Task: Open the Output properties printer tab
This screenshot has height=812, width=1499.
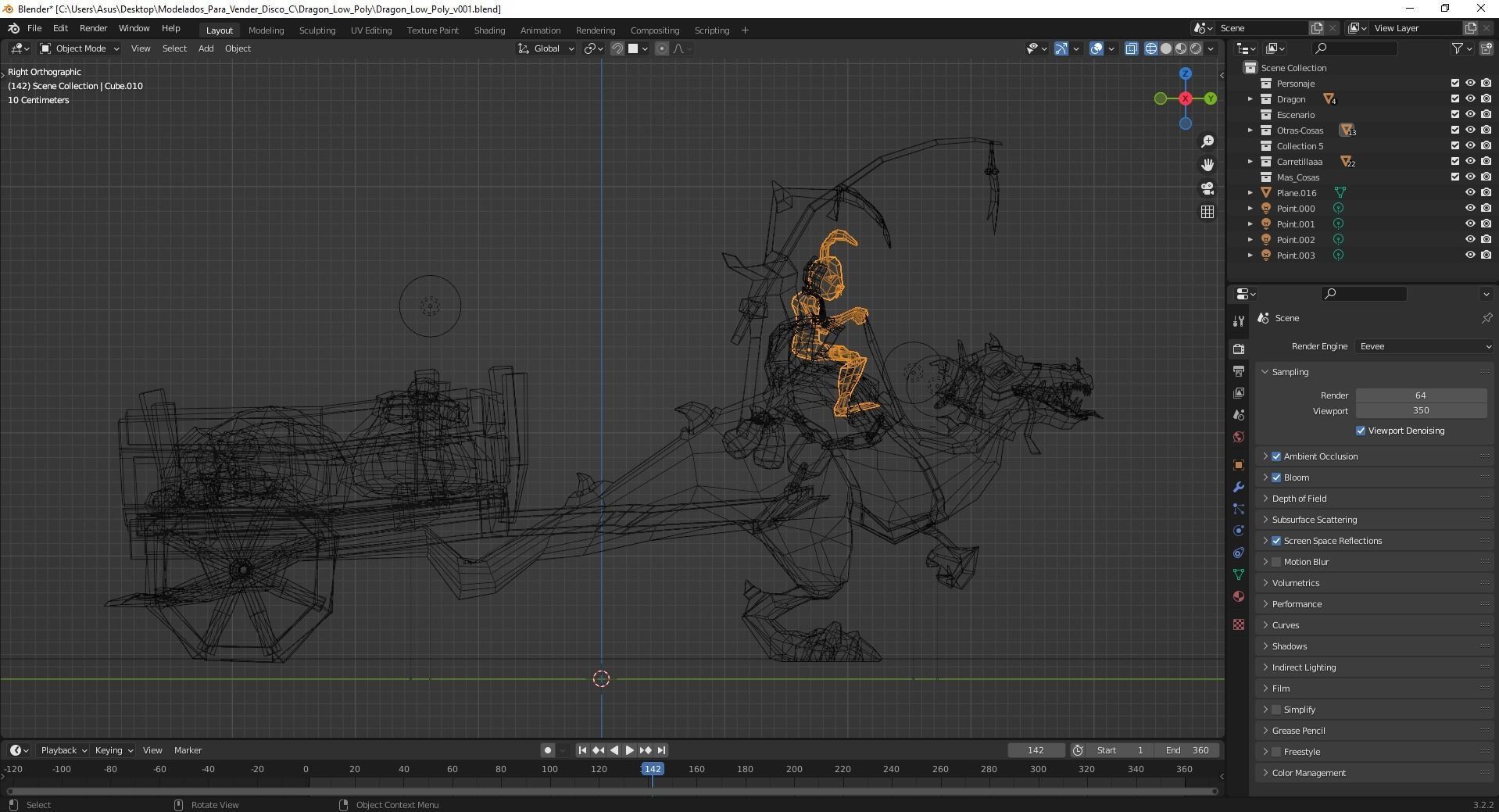Action: tap(1238, 371)
